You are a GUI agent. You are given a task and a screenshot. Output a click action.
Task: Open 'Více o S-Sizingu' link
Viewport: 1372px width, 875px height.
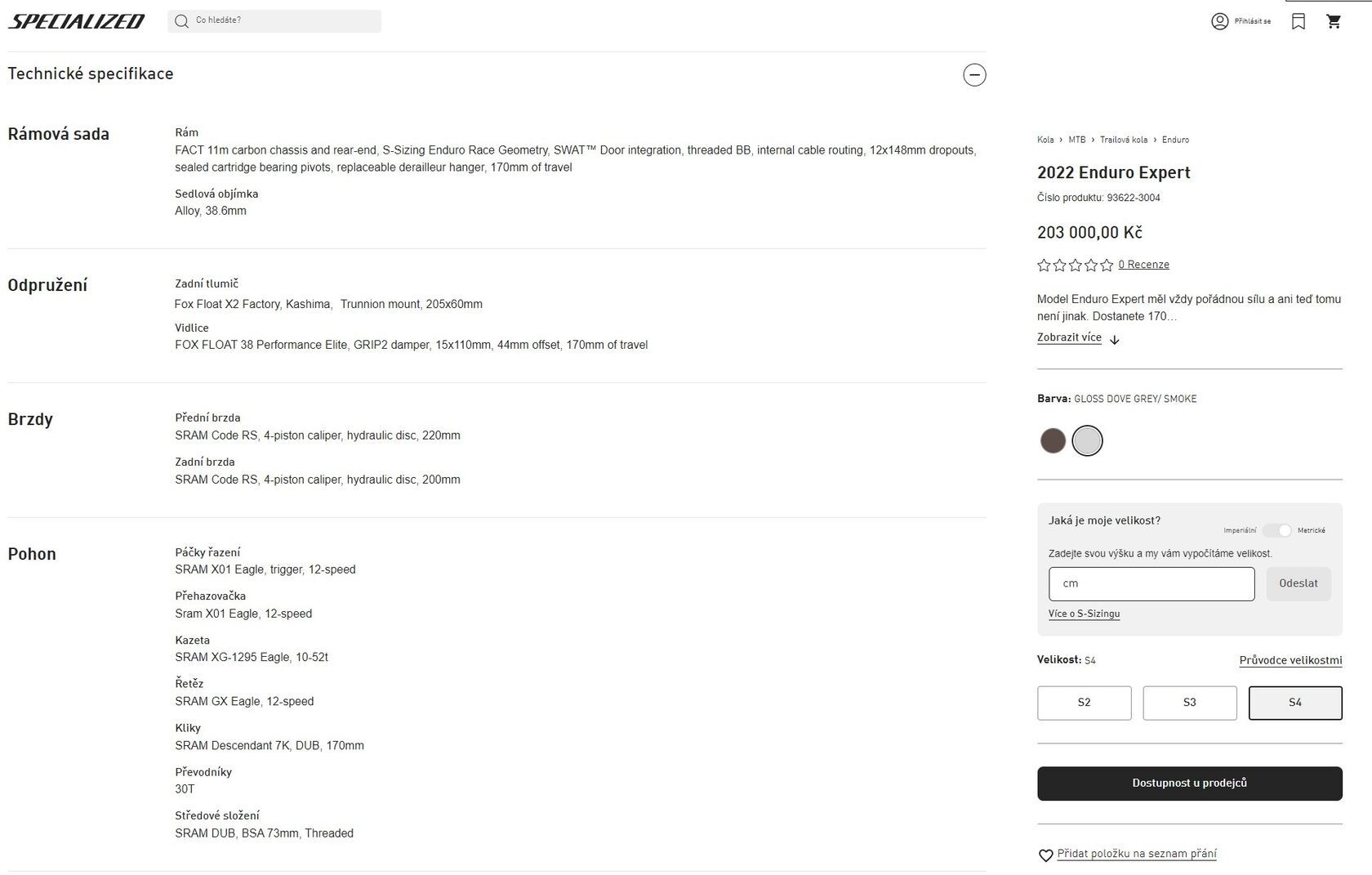[1084, 614]
